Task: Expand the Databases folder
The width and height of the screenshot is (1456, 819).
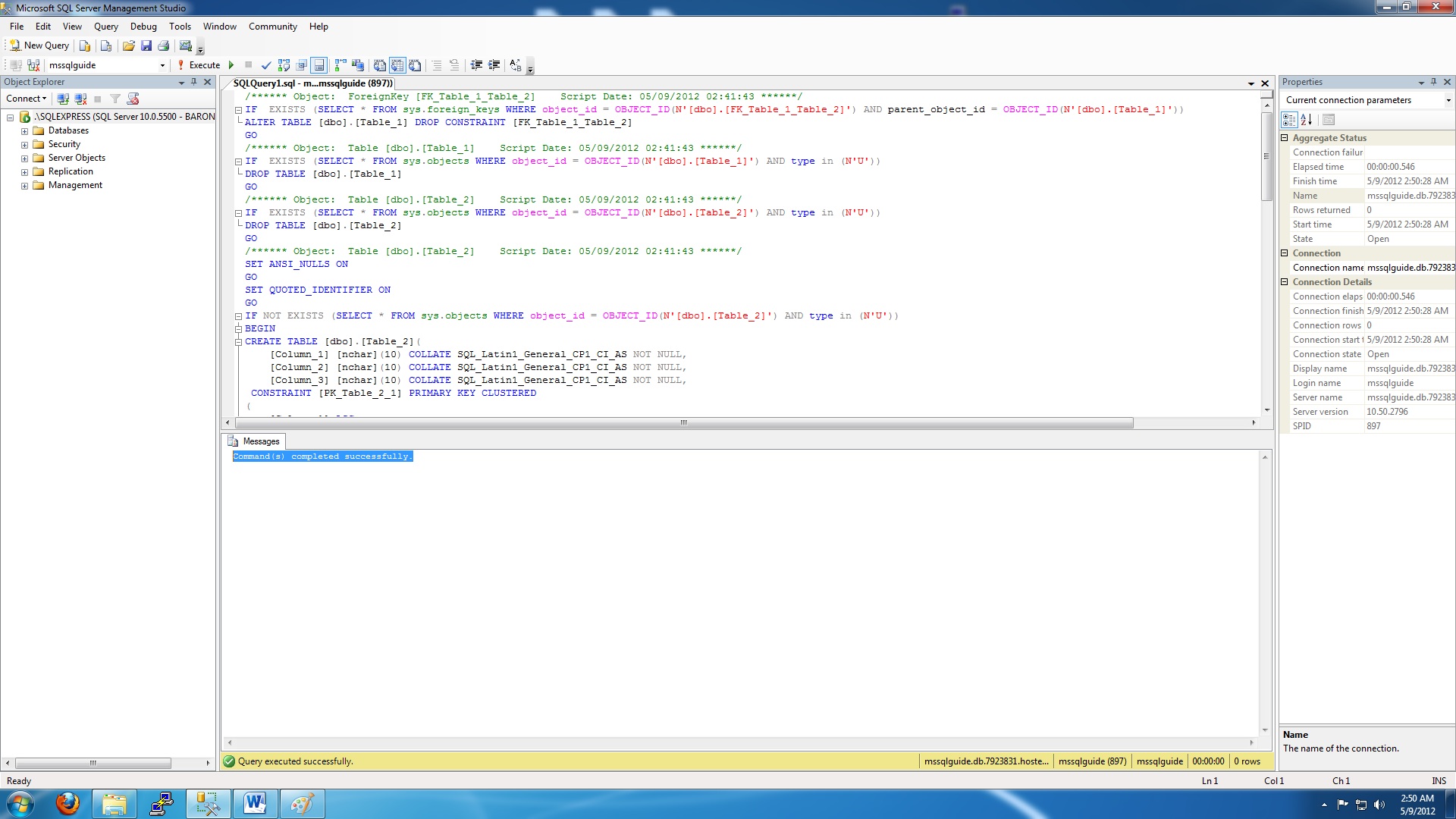Action: coord(24,131)
